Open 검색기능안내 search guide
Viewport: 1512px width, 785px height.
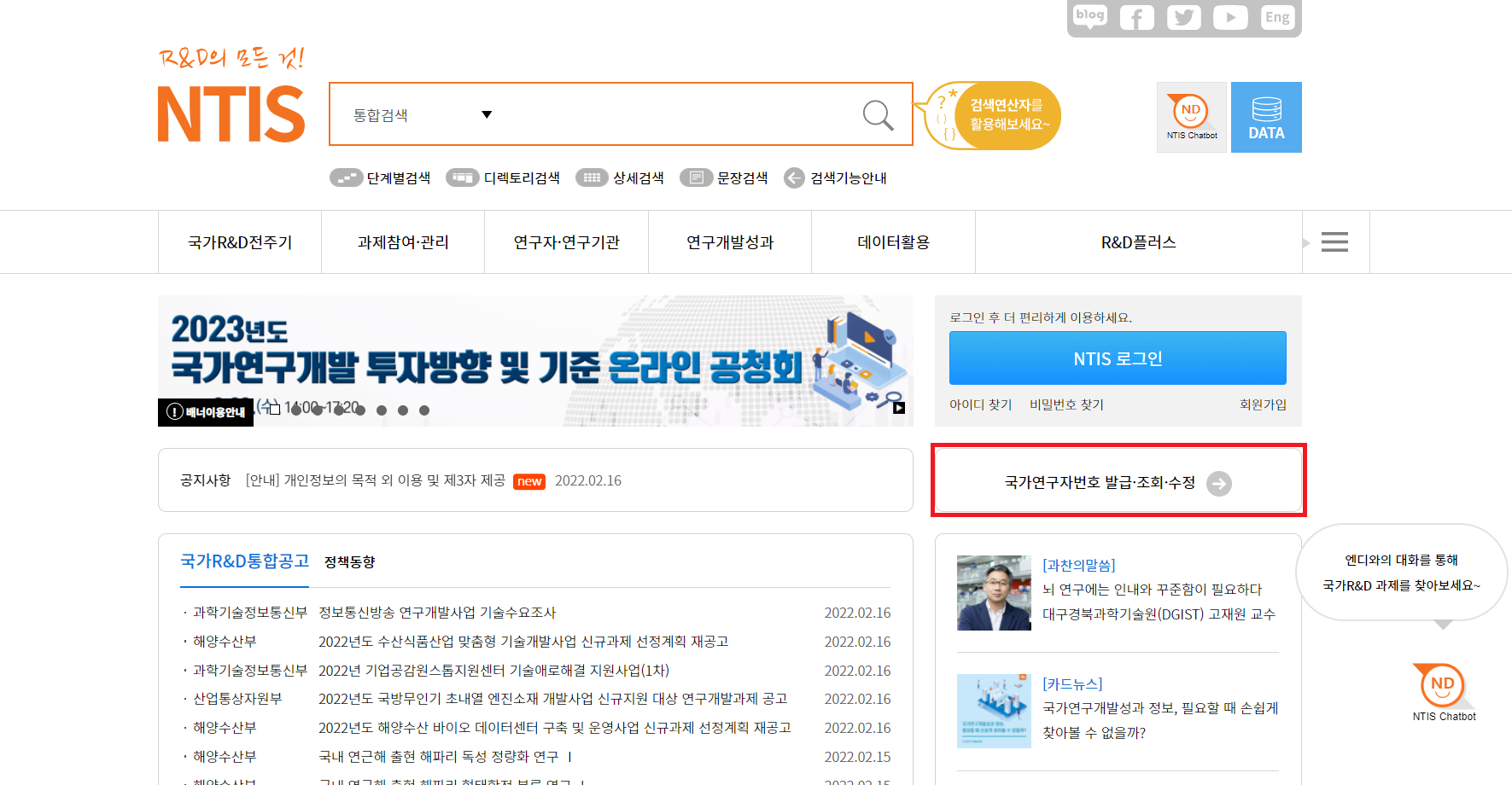[836, 177]
